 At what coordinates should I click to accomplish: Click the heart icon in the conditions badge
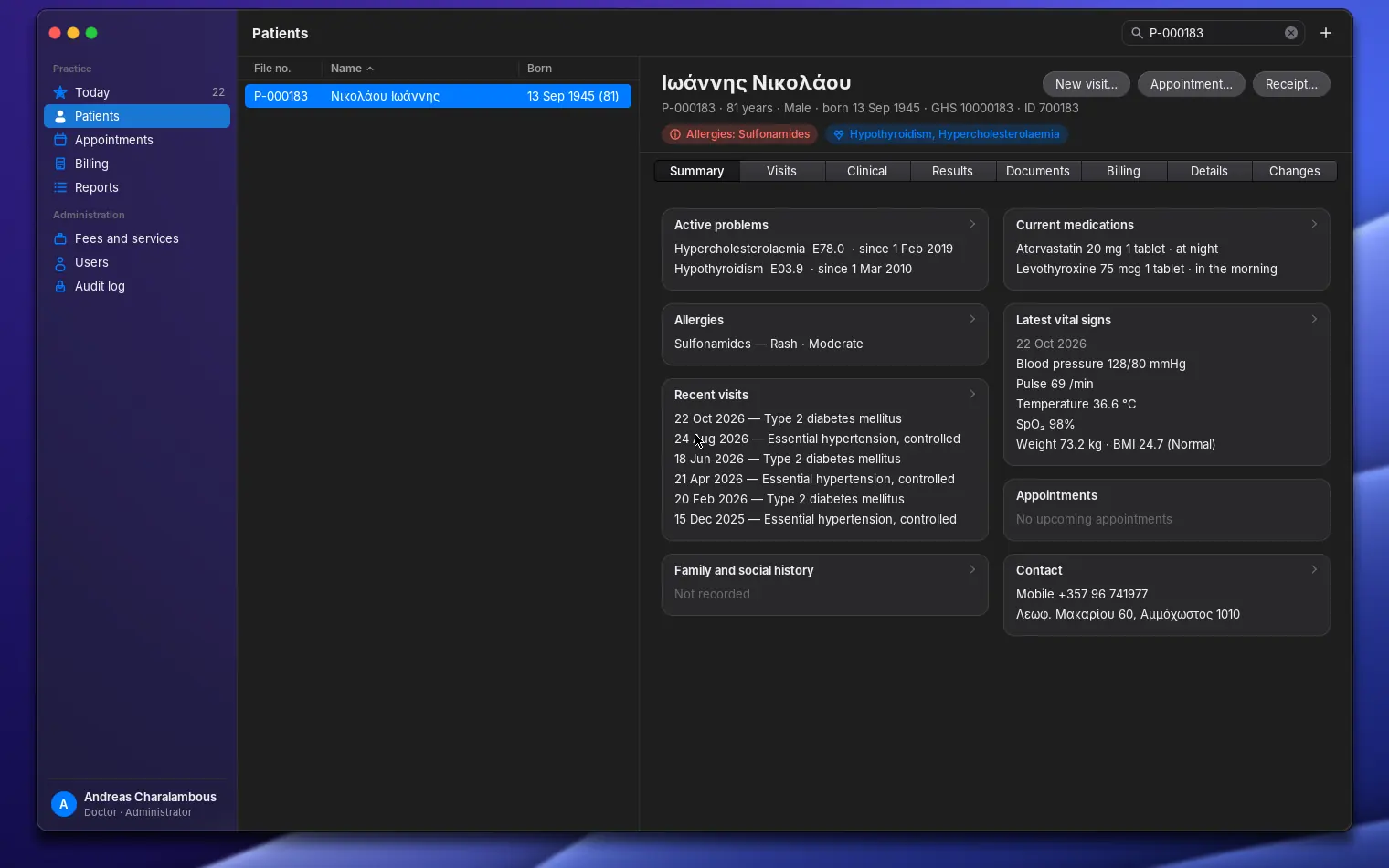tap(838, 134)
